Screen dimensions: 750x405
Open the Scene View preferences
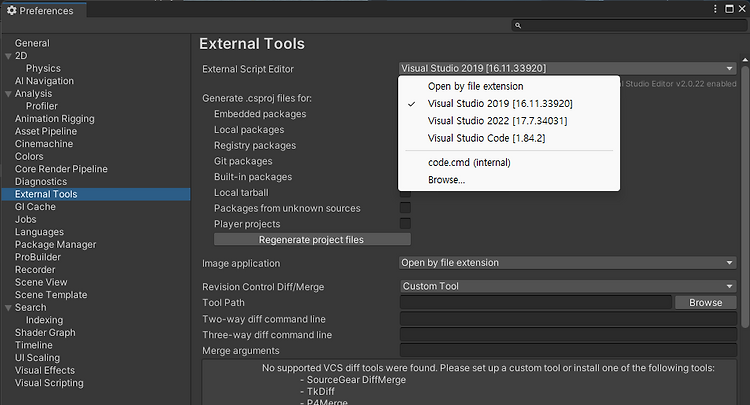[41, 282]
